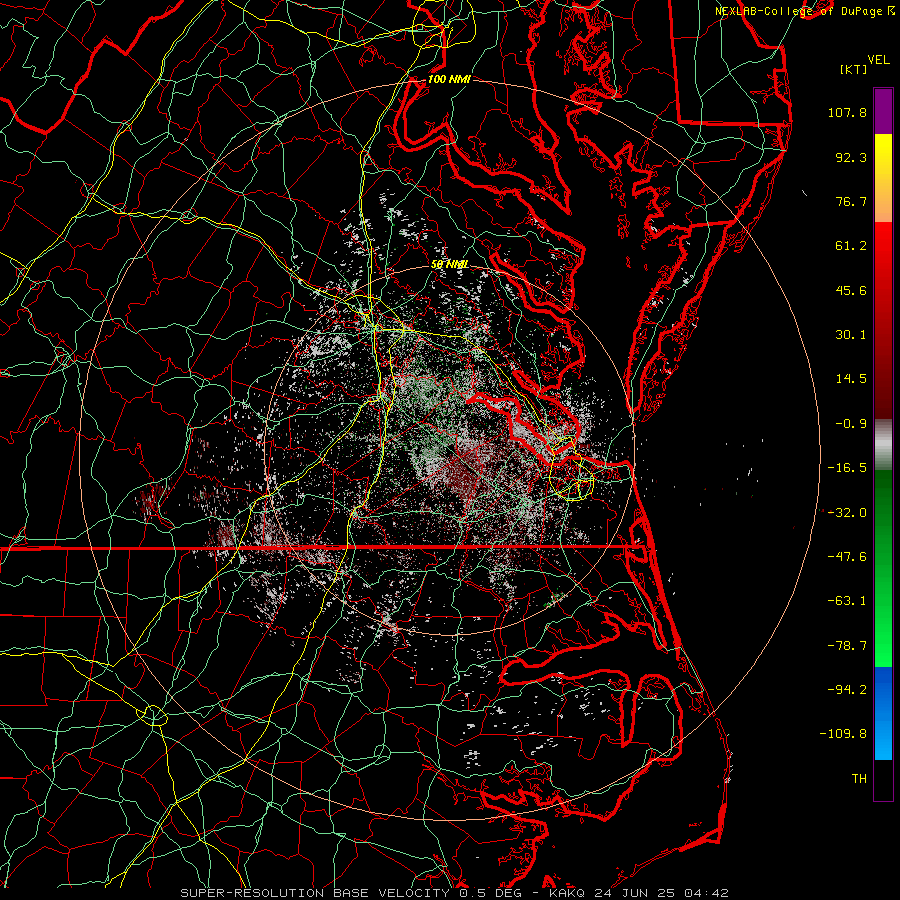Click the KAKQ 24 JUN 25 04:42 timestamp
This screenshot has width=900, height=900.
point(639,893)
